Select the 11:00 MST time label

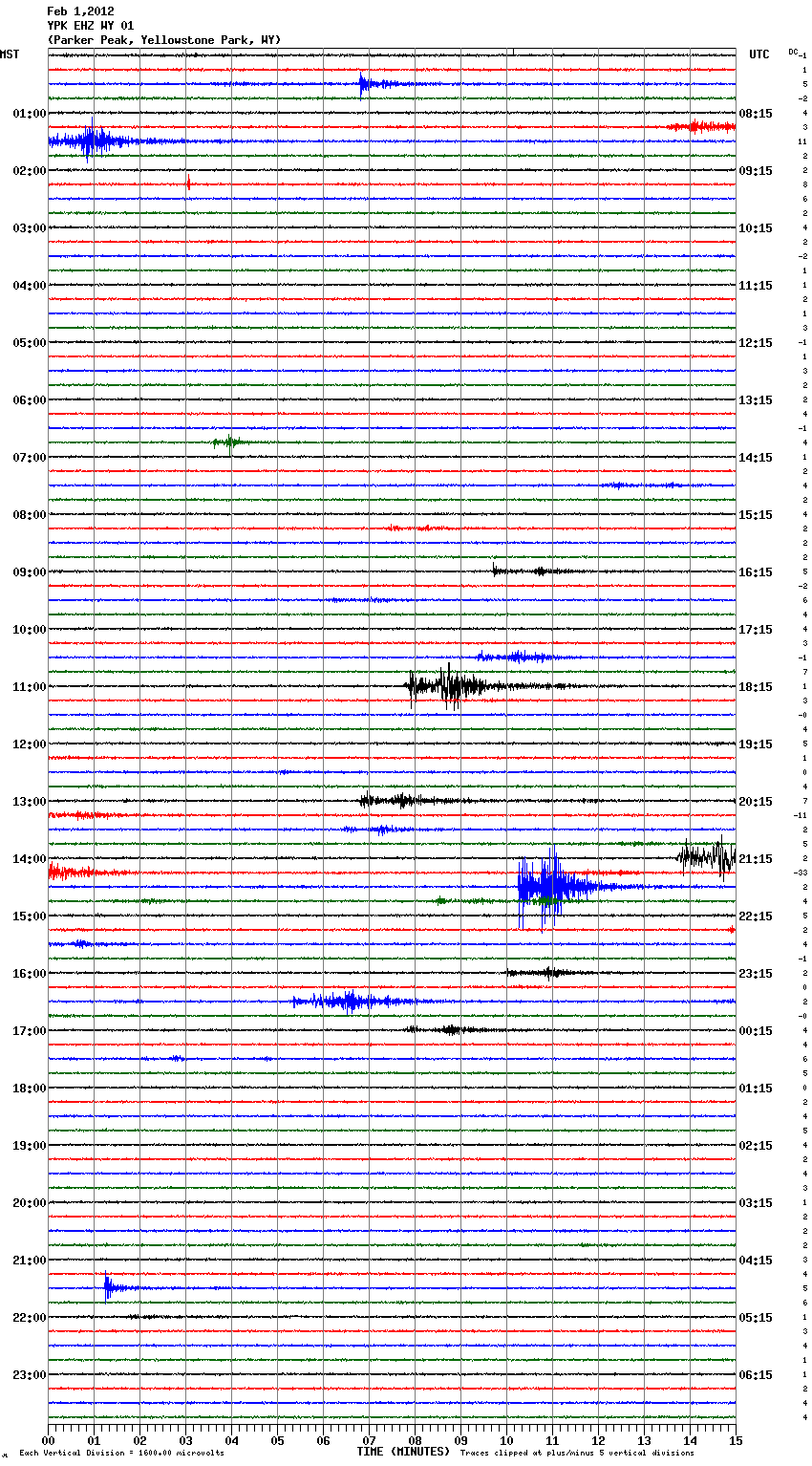(x=30, y=687)
